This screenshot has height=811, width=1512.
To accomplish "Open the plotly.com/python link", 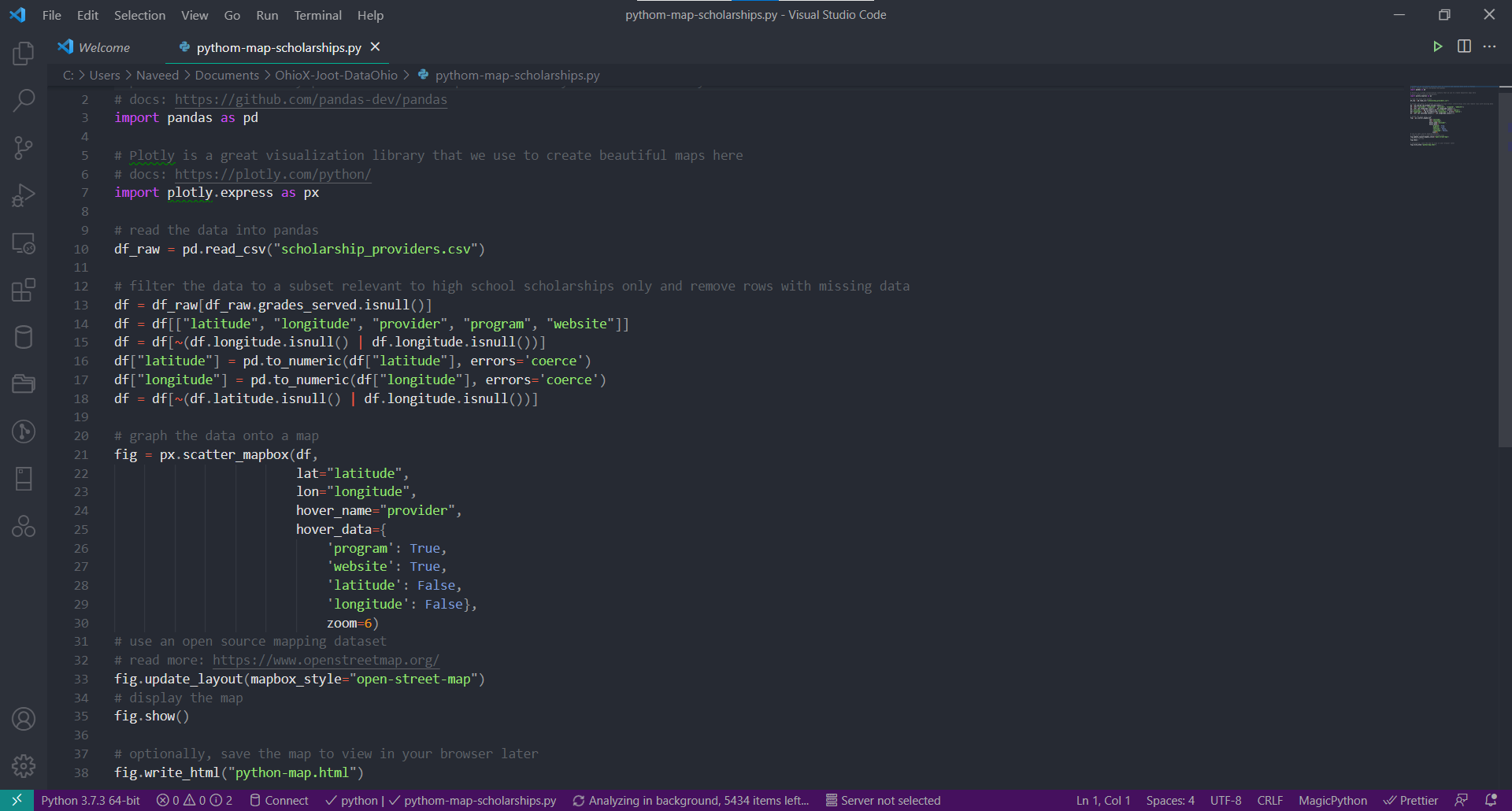I will (x=272, y=174).
